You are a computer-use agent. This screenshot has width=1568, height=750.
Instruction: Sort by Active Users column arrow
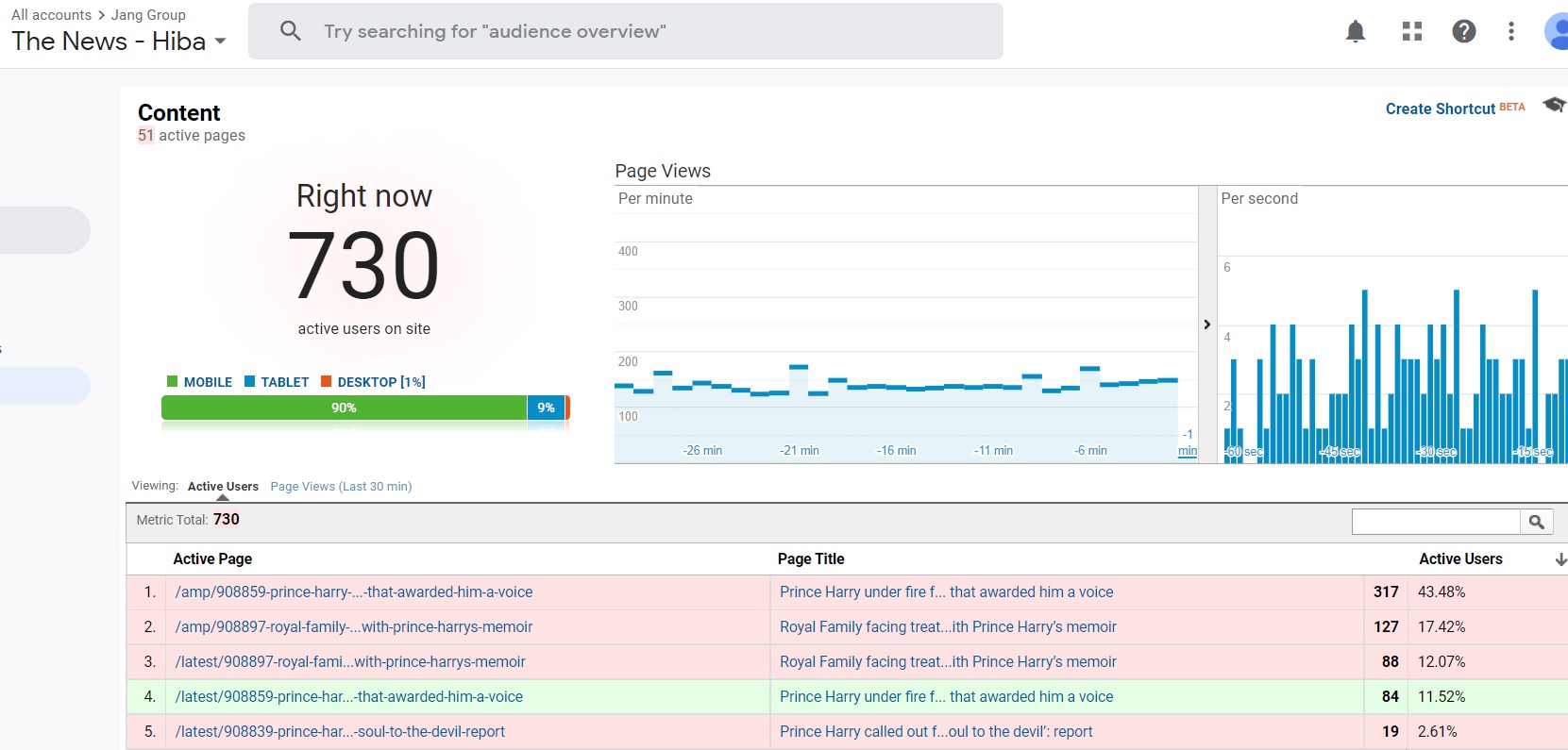coord(1560,559)
